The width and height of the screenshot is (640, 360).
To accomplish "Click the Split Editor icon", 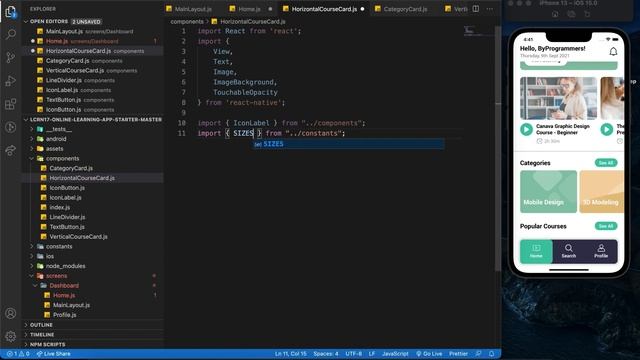I will coord(476,9).
